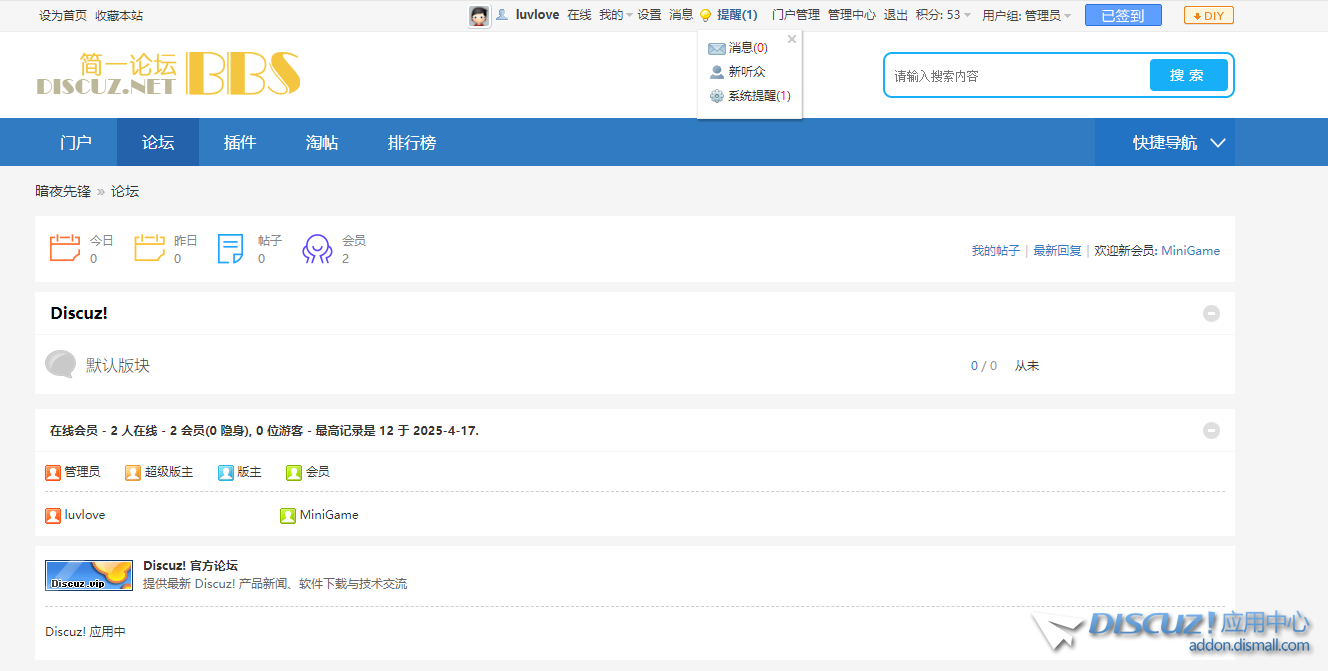Click the 已签到 sign-in button
1328x671 pixels.
click(1122, 16)
